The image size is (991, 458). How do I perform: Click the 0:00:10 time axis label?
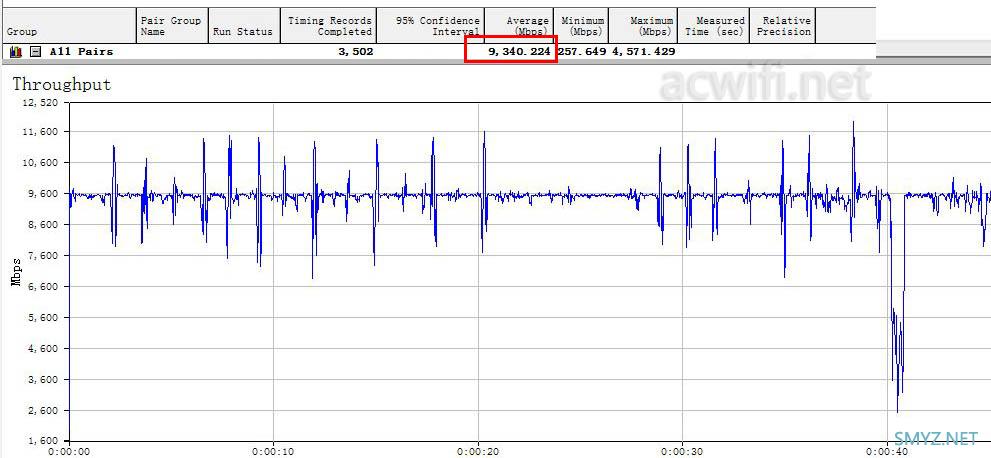point(273,452)
